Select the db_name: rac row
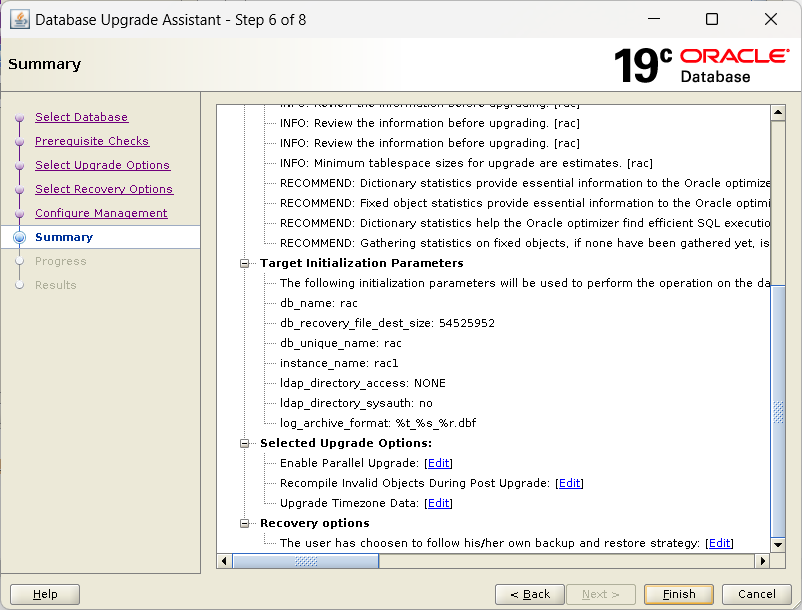Screen dimensions: 802x610 [319, 303]
